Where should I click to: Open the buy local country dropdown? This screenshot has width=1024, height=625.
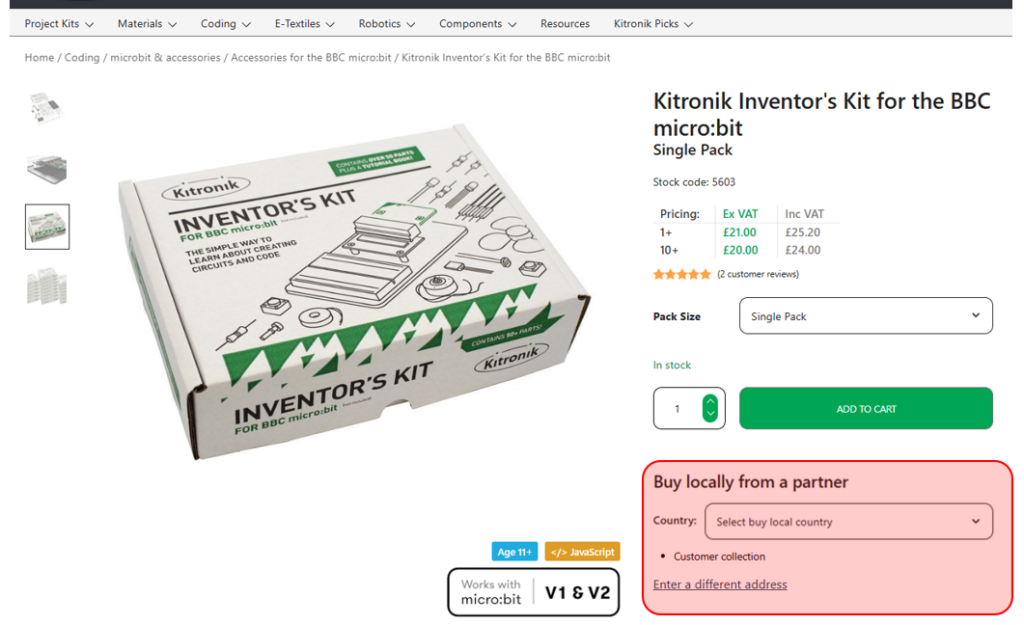848,521
